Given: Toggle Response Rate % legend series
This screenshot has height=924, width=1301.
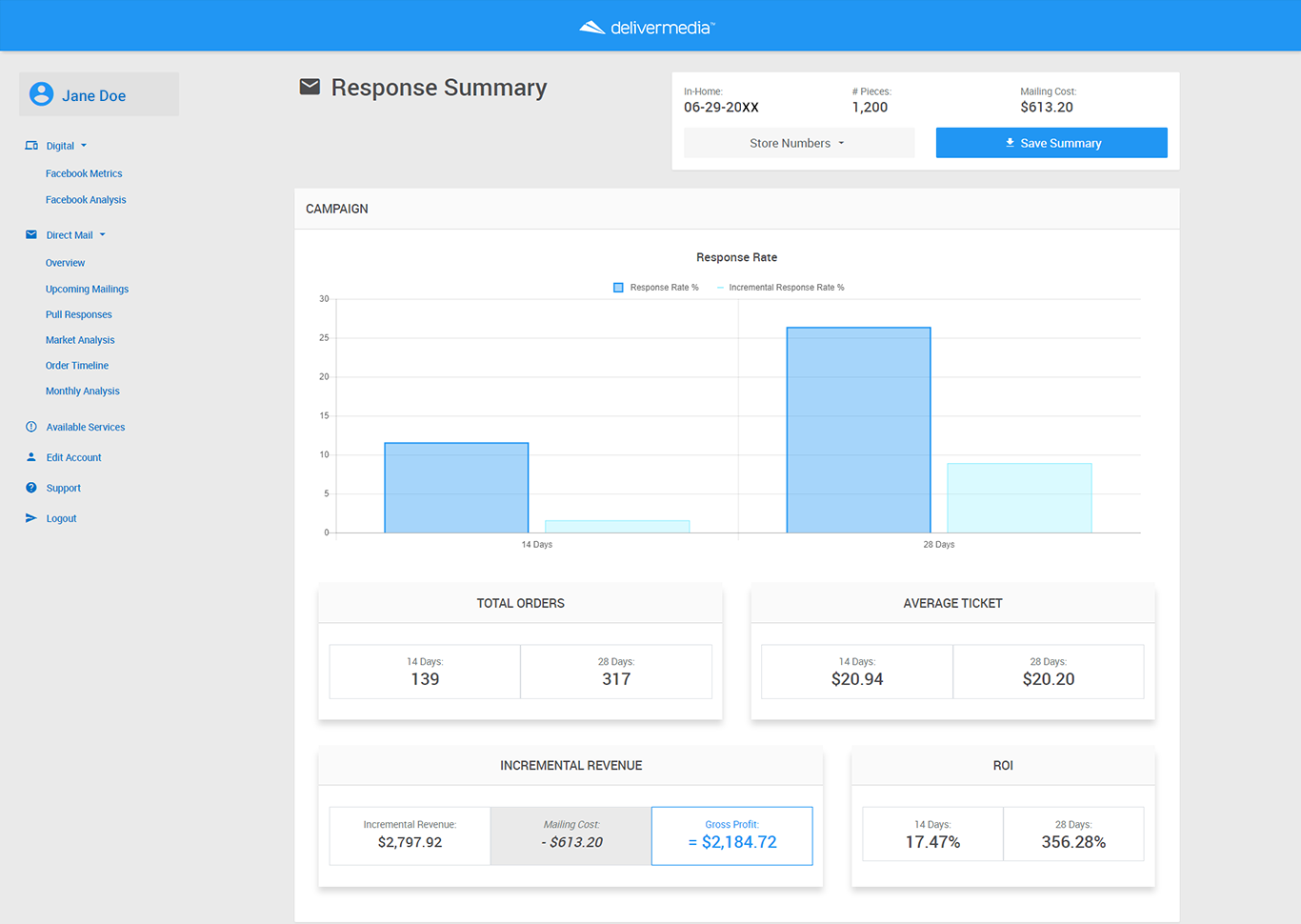Looking at the screenshot, I should [x=656, y=288].
